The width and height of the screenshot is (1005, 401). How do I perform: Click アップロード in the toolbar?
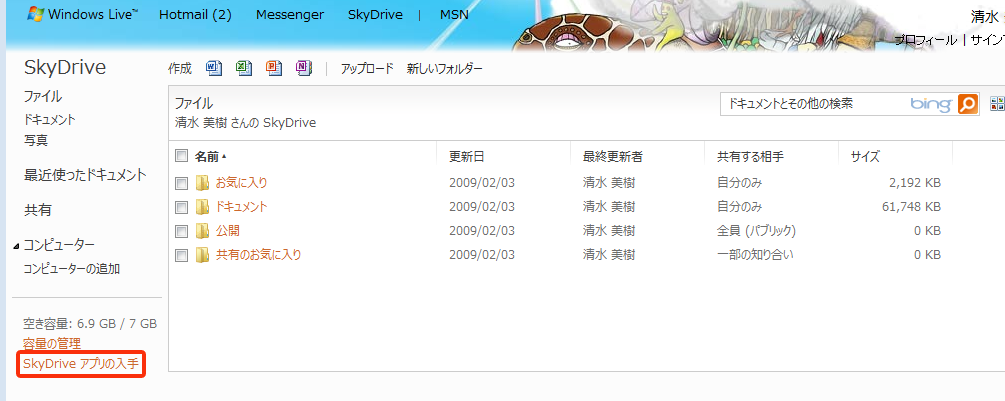(367, 69)
